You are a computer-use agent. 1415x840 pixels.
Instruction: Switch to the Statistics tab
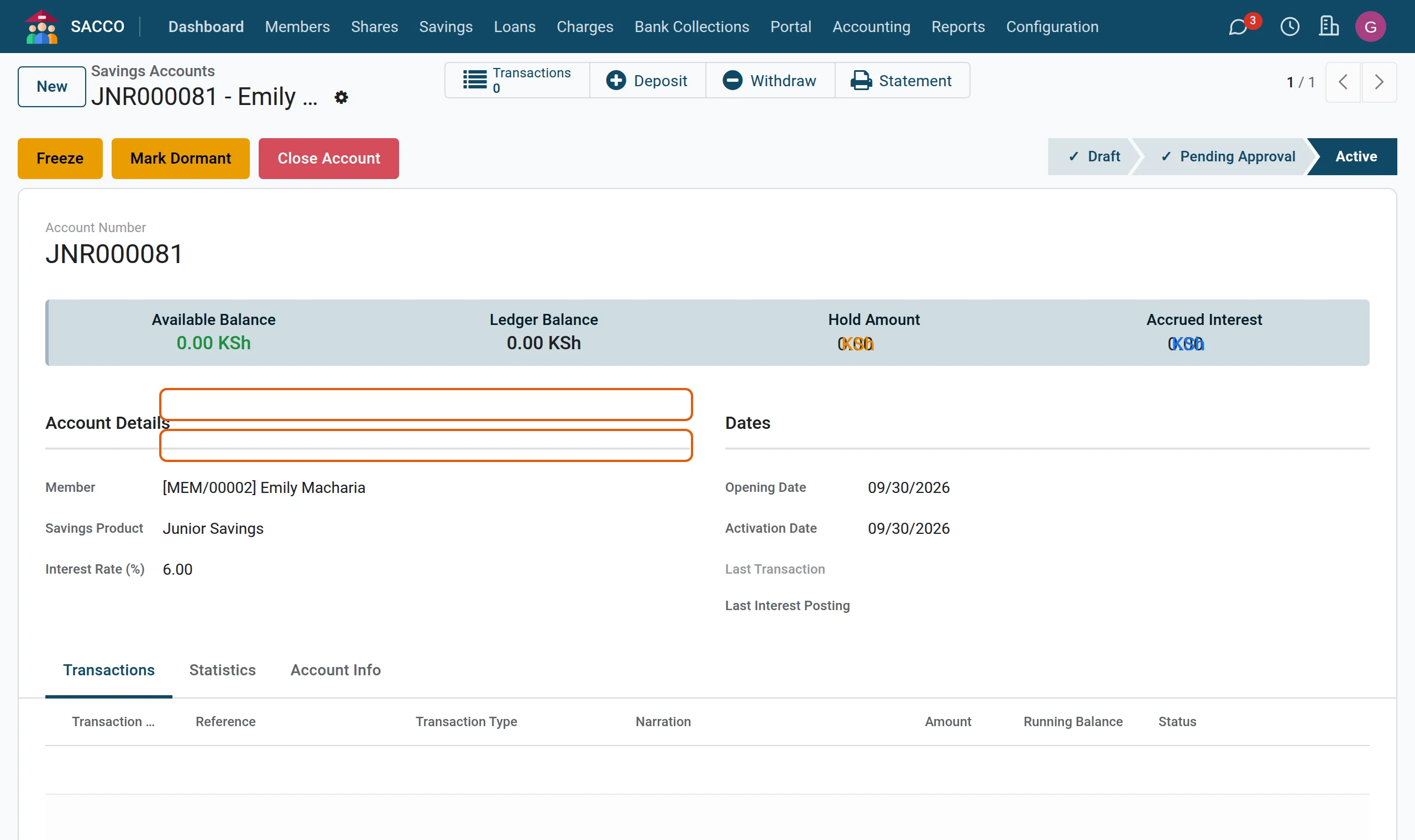(222, 670)
